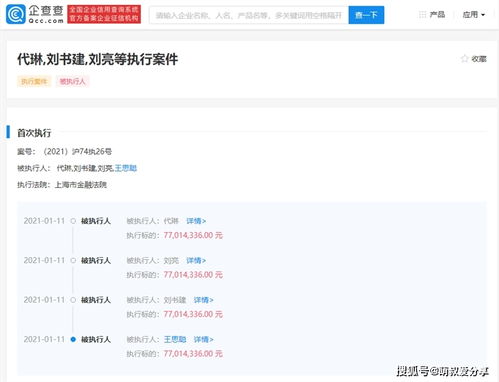Screen dimensions: 499x382
Task: Click the blue 查一下 search button
Action: [366, 15]
